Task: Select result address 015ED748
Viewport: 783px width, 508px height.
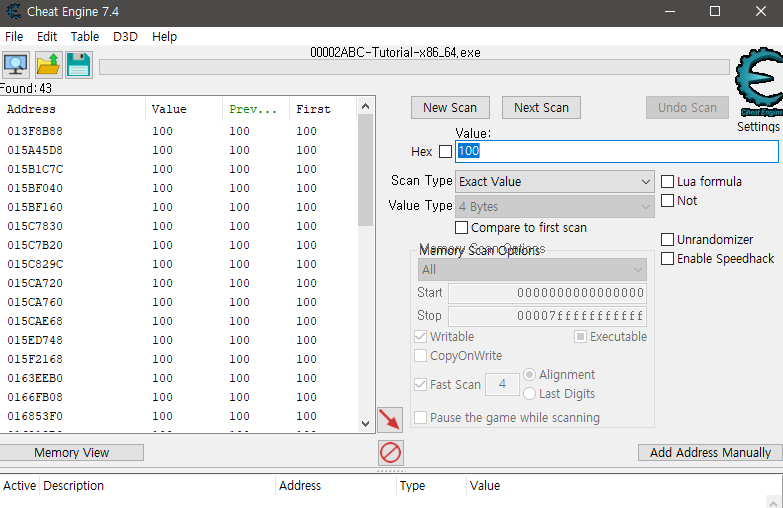Action: point(35,340)
